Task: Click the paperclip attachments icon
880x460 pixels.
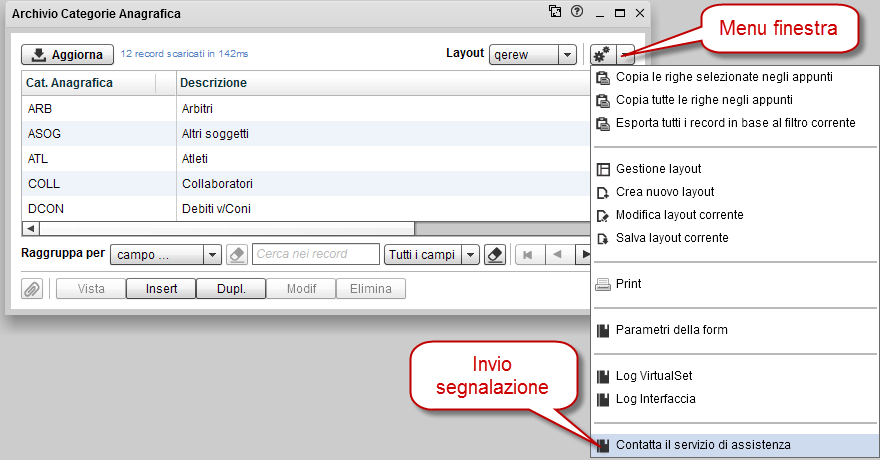Action: [33, 289]
